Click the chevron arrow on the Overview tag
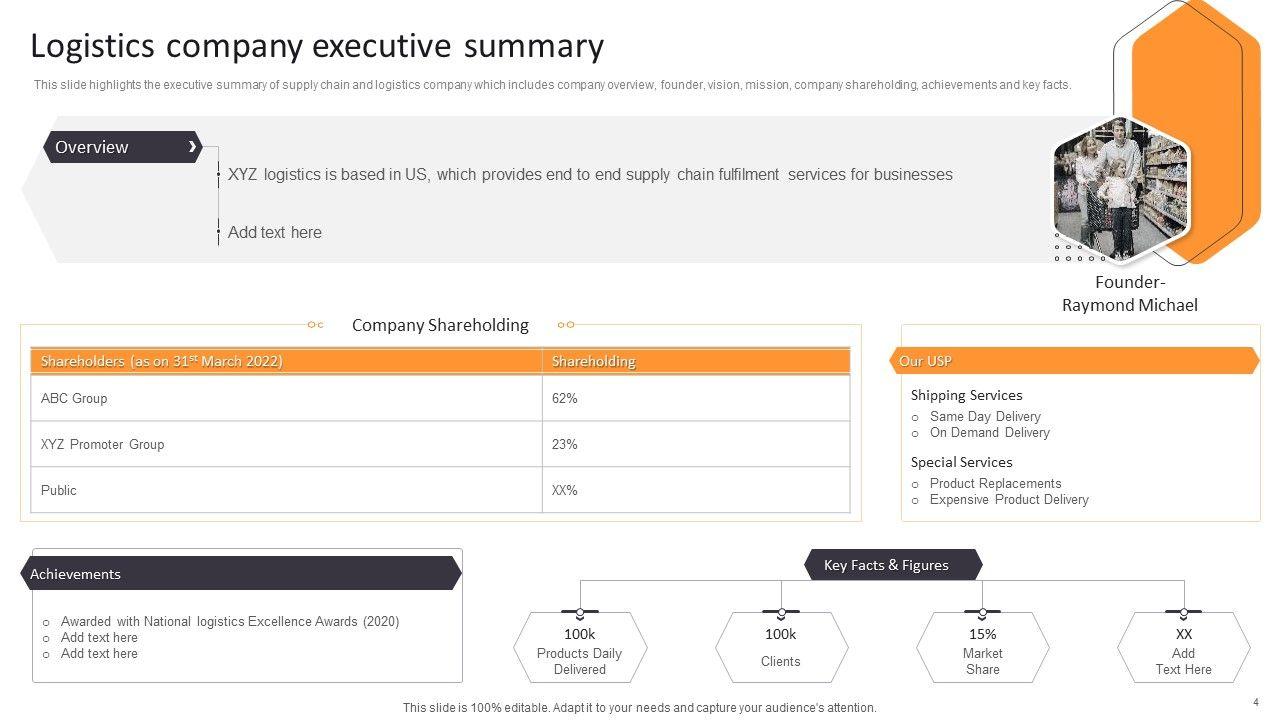Image resolution: width=1280 pixels, height=720 pixels. pos(192,147)
